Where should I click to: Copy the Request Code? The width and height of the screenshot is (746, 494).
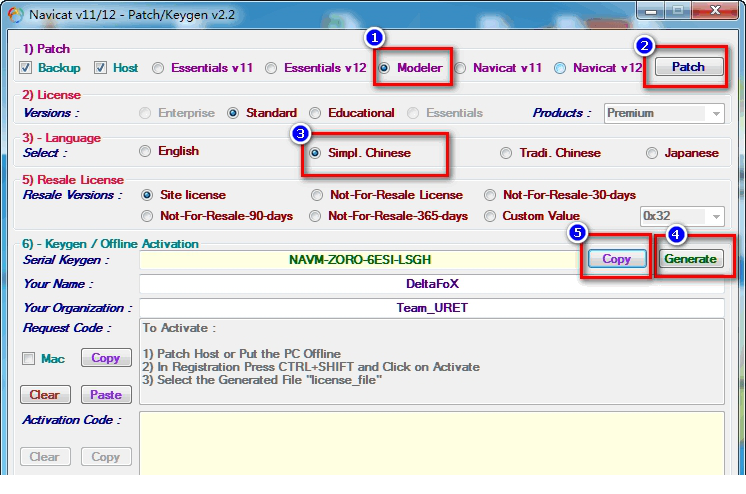tap(106, 358)
